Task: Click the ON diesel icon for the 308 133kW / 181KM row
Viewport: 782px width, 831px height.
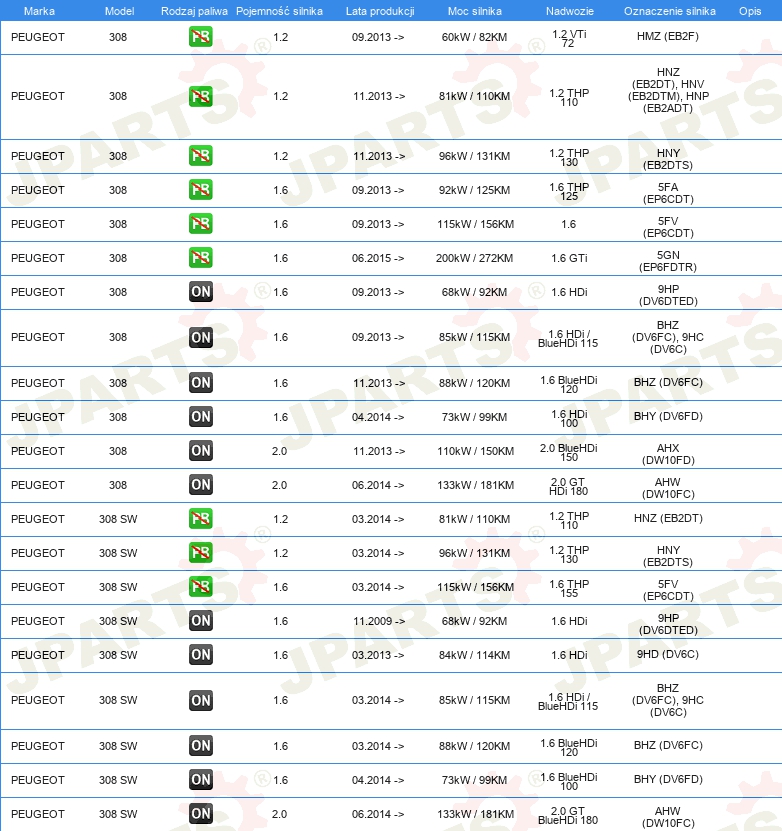Action: (x=201, y=484)
